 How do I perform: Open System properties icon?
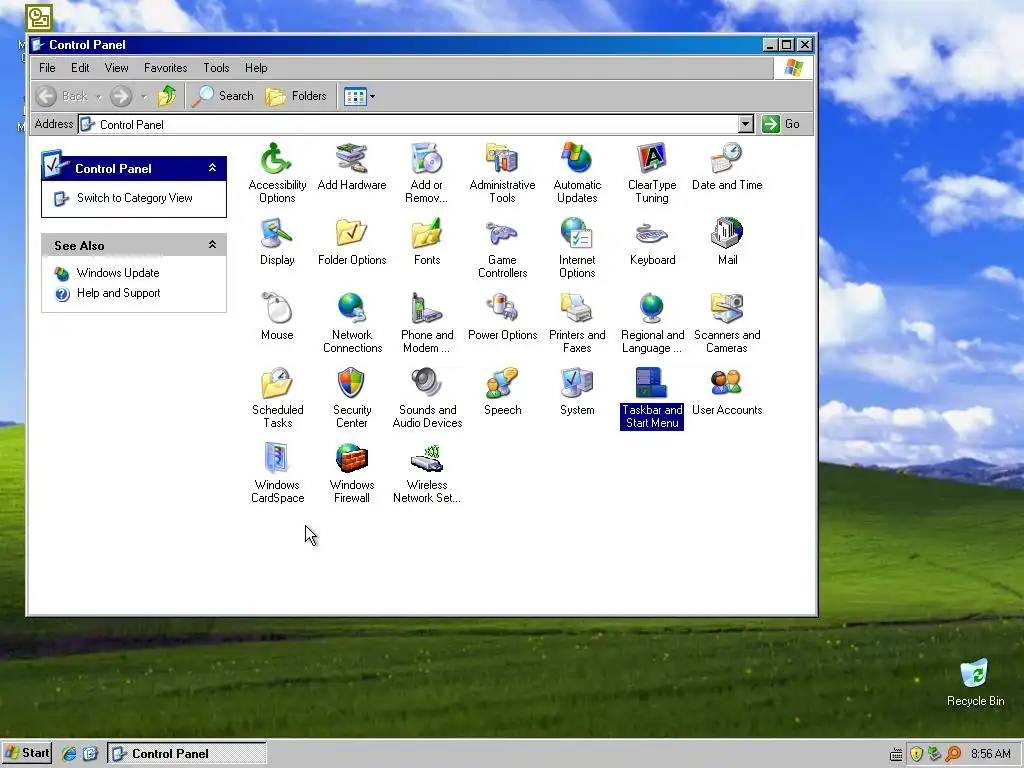[x=577, y=384]
